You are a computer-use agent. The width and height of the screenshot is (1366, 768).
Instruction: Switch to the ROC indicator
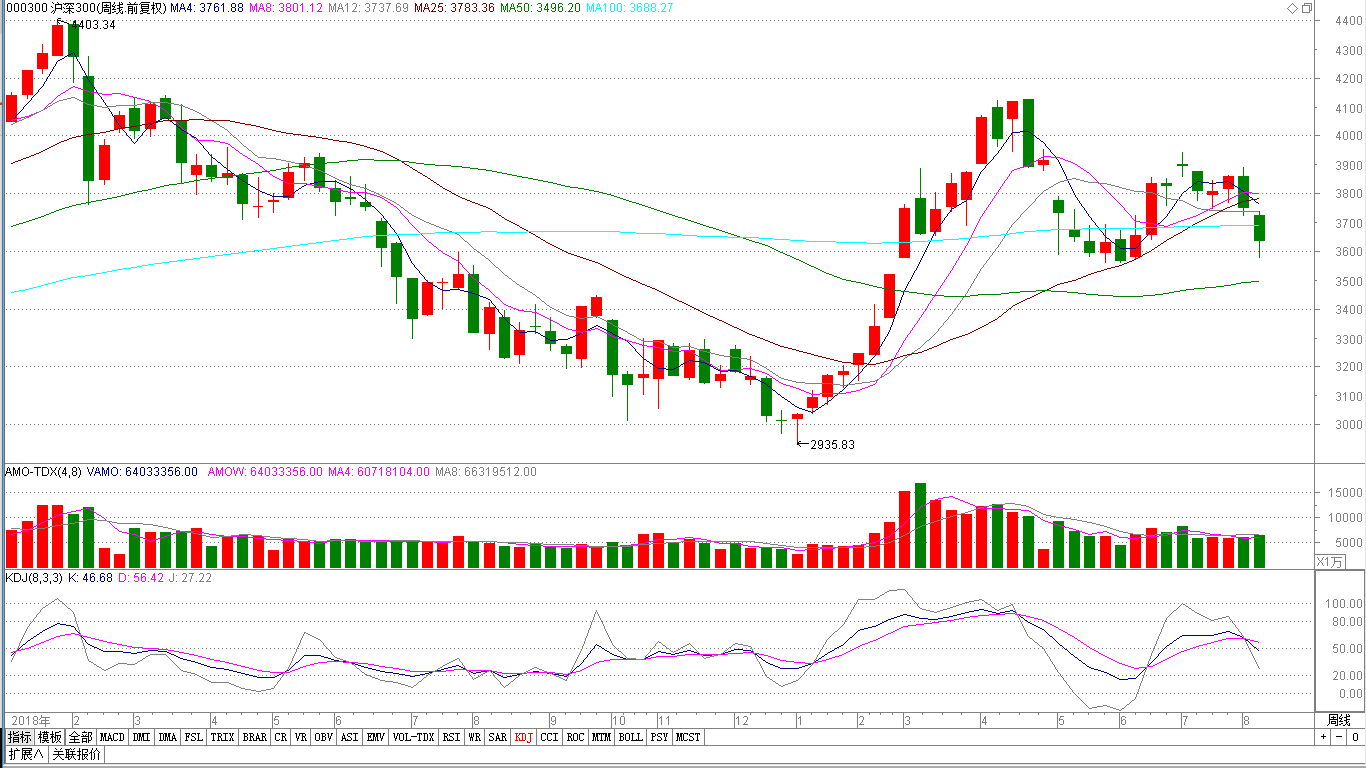tap(575, 737)
